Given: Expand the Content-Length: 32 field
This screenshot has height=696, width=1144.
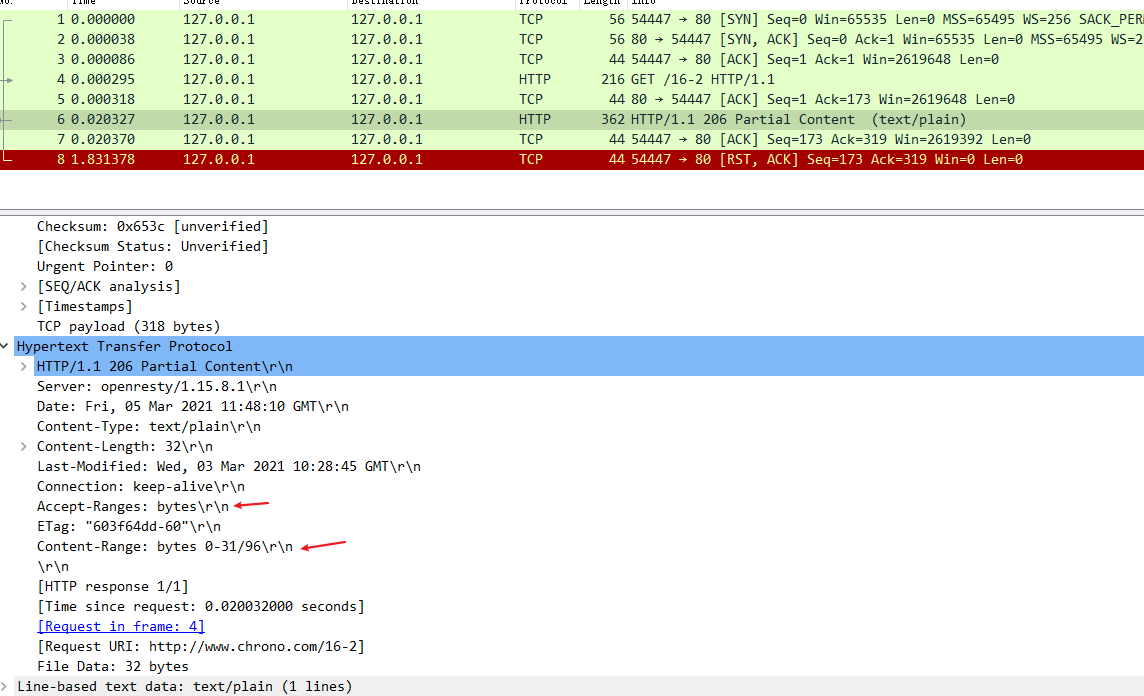Looking at the screenshot, I should [x=25, y=447].
